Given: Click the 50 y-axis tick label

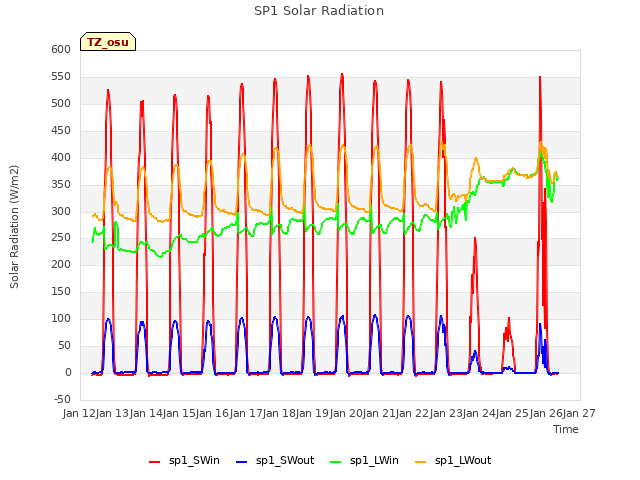Looking at the screenshot, I should 64,345.
